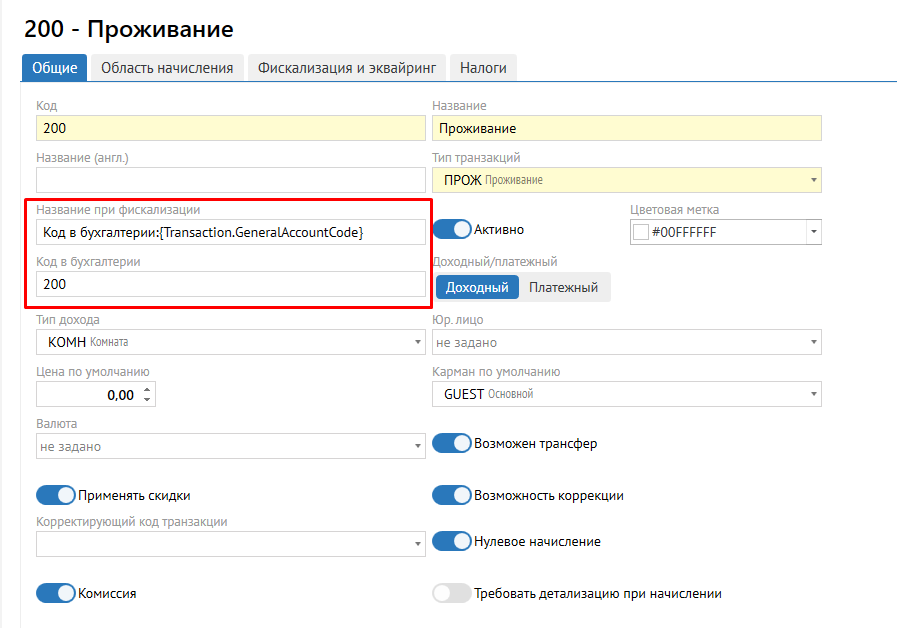Open the Тип транзакций dropdown
897x628 pixels.
(x=627, y=180)
